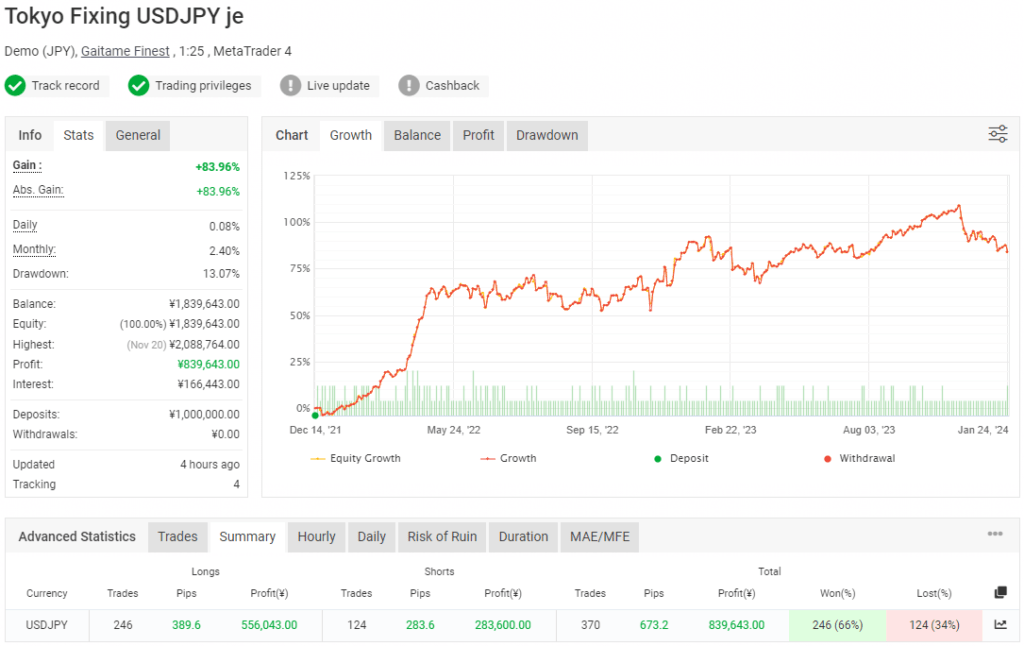
Task: Click the Monthly stats link
Action: pyautogui.click(x=33, y=249)
